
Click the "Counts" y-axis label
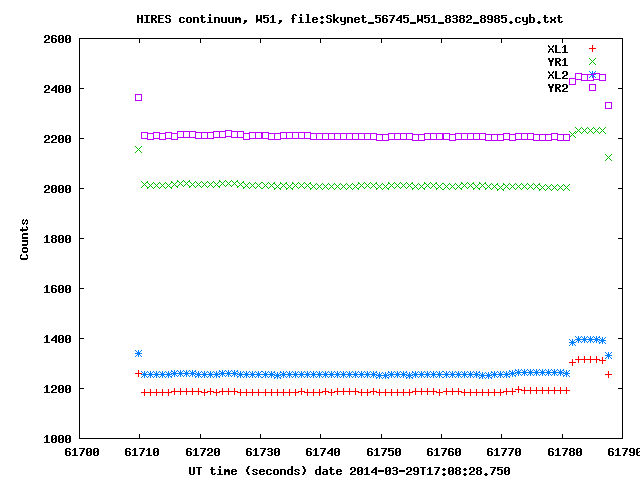tap(24, 239)
